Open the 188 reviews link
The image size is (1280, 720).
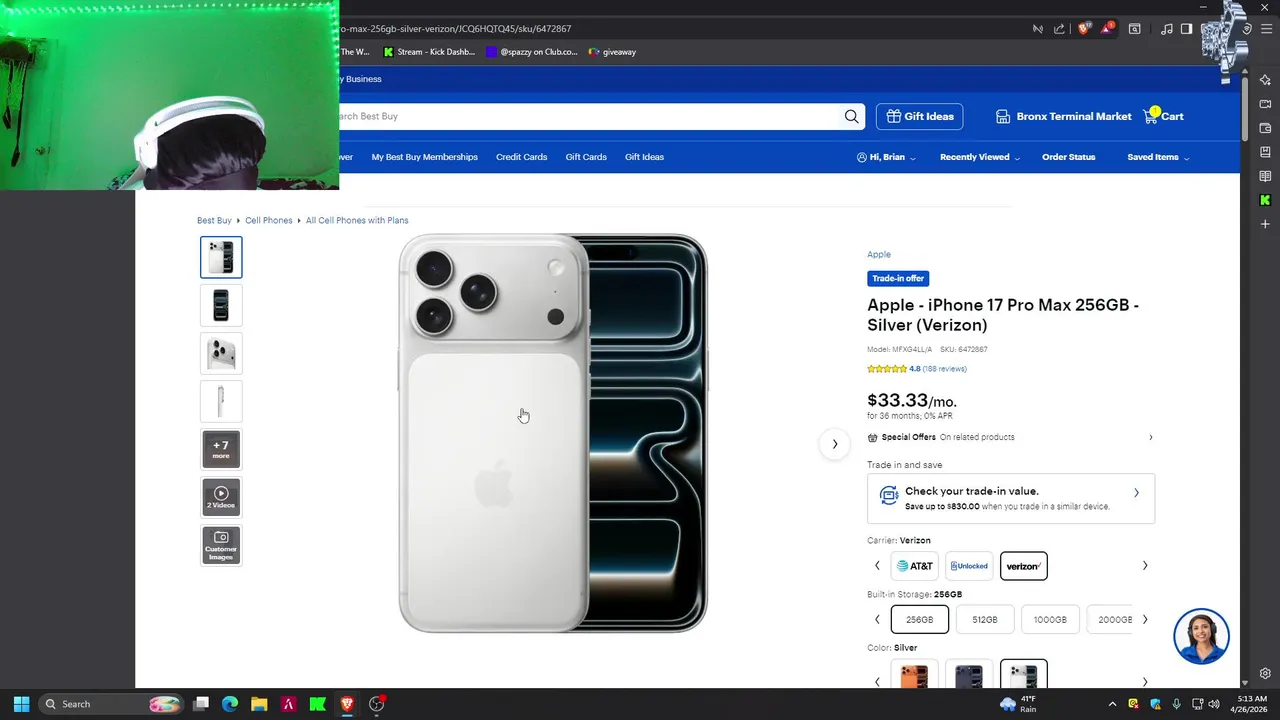[944, 369]
